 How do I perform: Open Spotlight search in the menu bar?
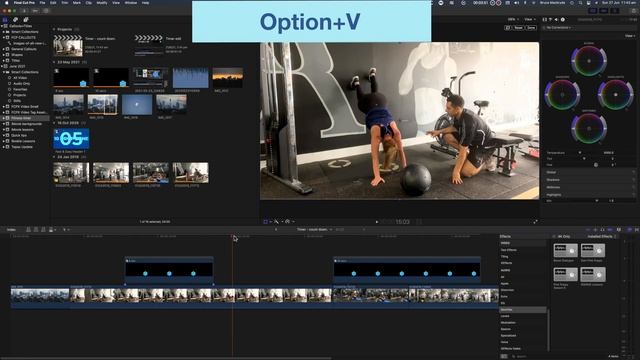point(580,3)
